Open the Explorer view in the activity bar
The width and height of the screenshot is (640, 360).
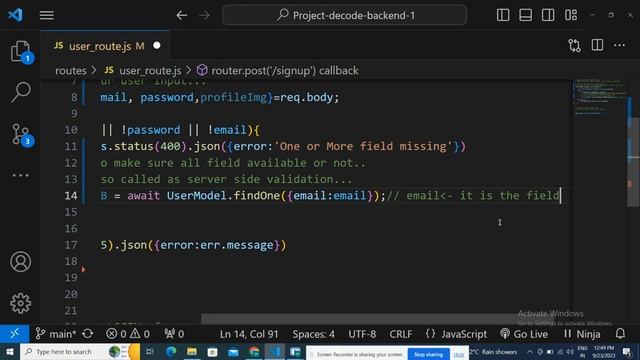coord(20,52)
